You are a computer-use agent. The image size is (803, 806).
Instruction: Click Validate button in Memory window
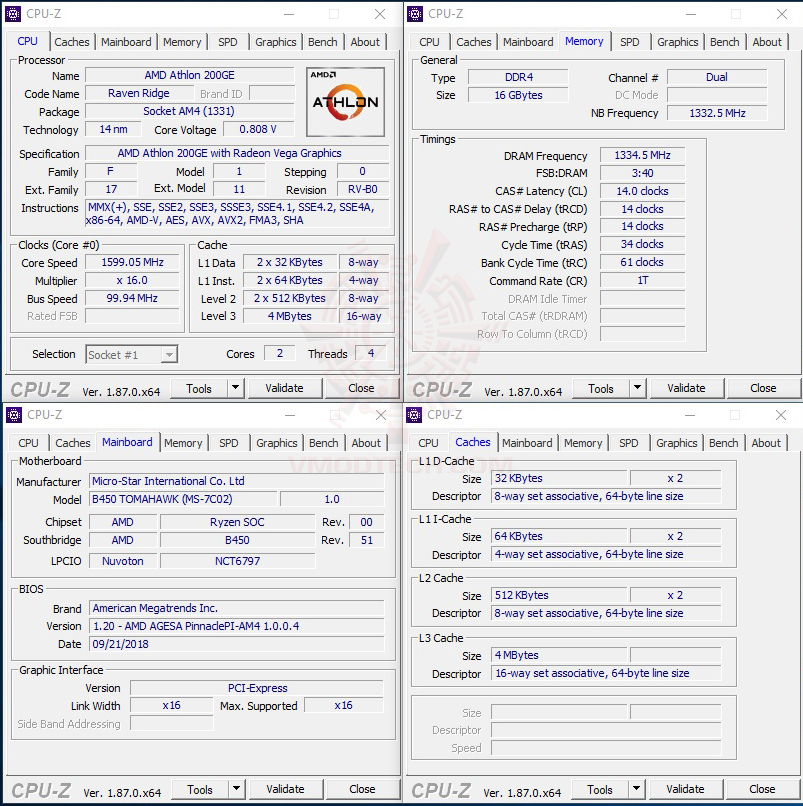686,388
